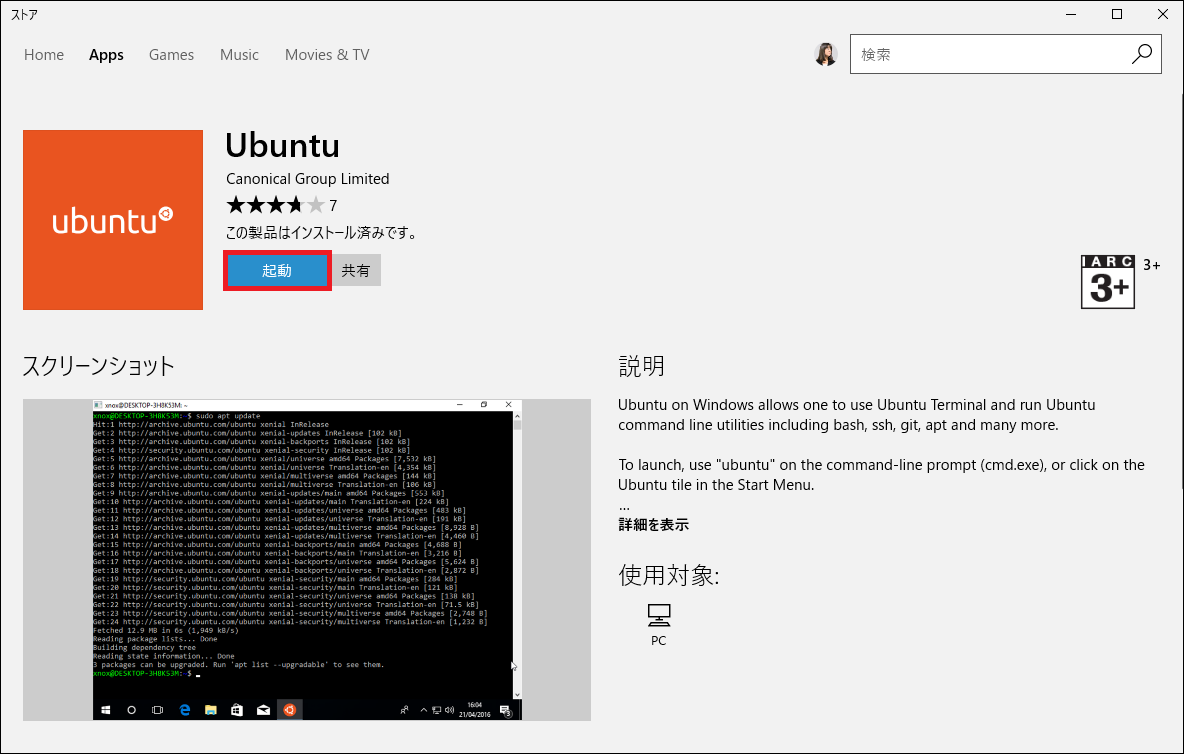Maximize the Store window
Image resolution: width=1184 pixels, height=754 pixels.
point(1117,14)
